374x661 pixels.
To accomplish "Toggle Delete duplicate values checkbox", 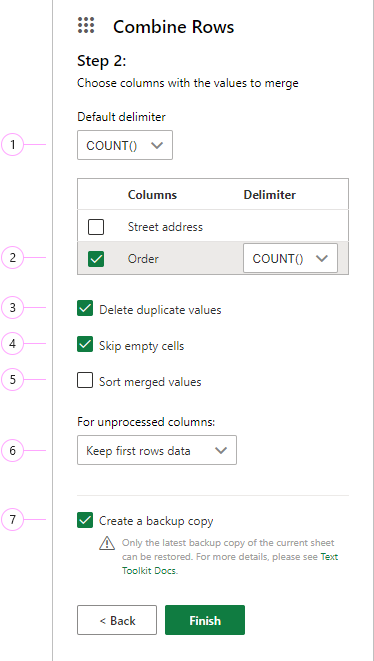I will [85, 309].
